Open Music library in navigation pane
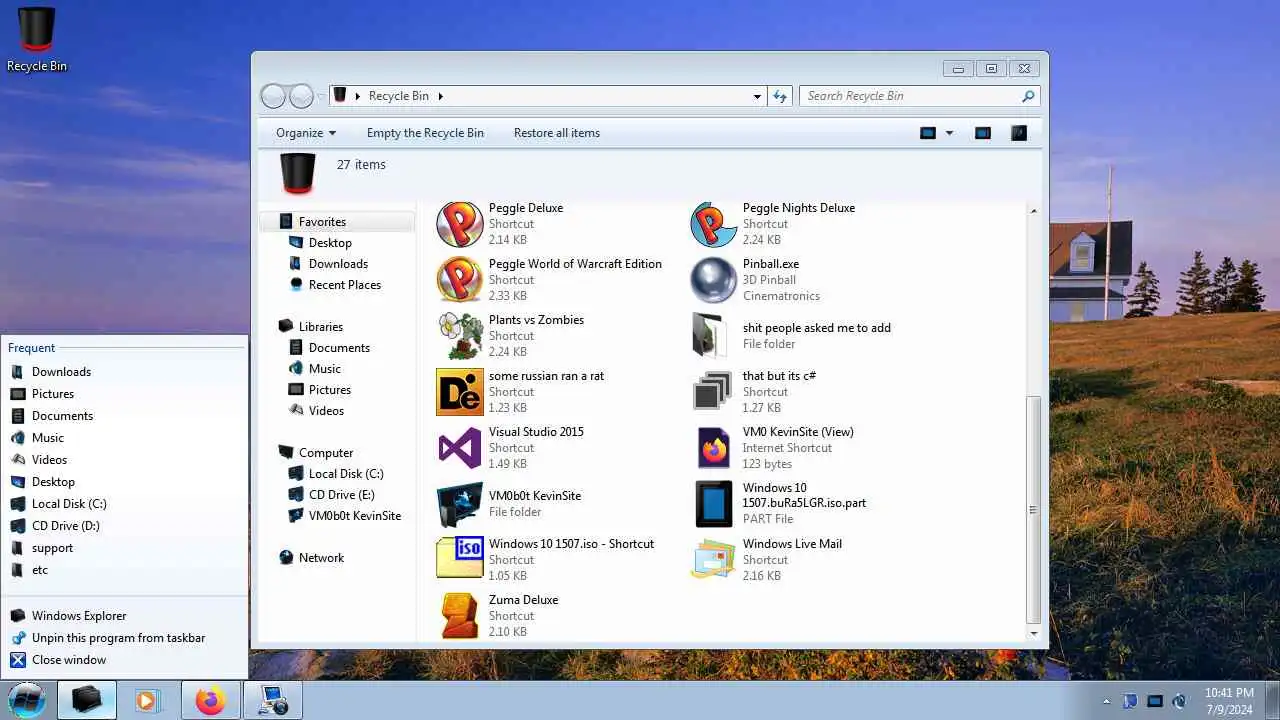 [x=325, y=369]
